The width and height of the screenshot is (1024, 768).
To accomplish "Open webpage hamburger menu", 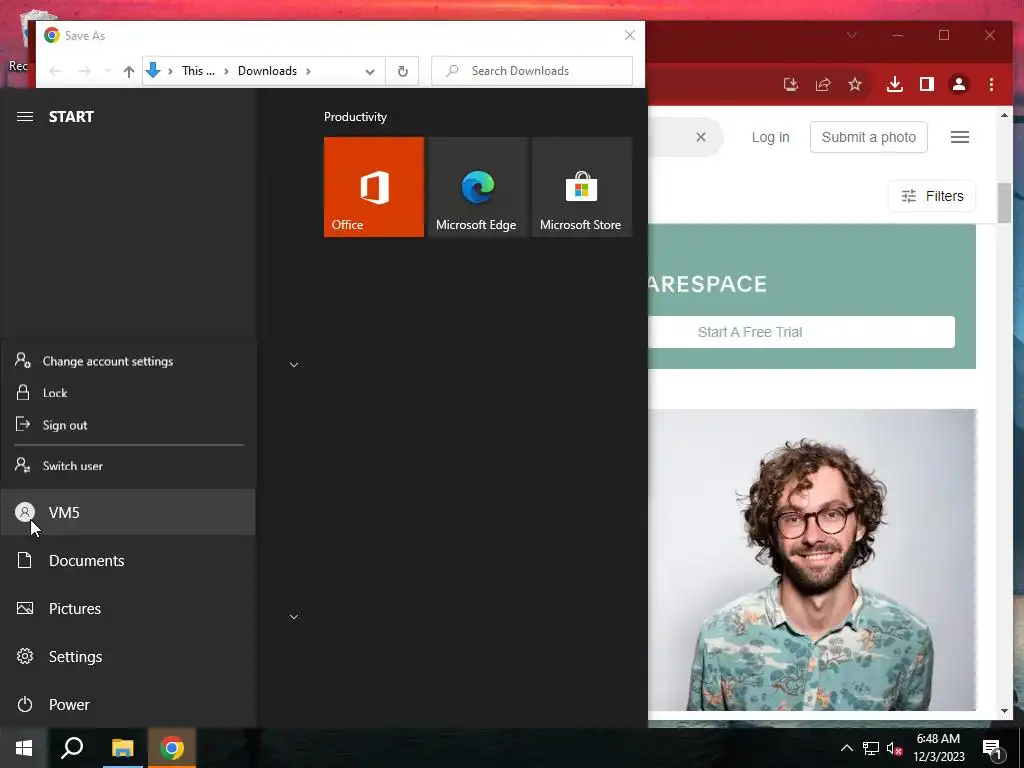I will click(959, 137).
